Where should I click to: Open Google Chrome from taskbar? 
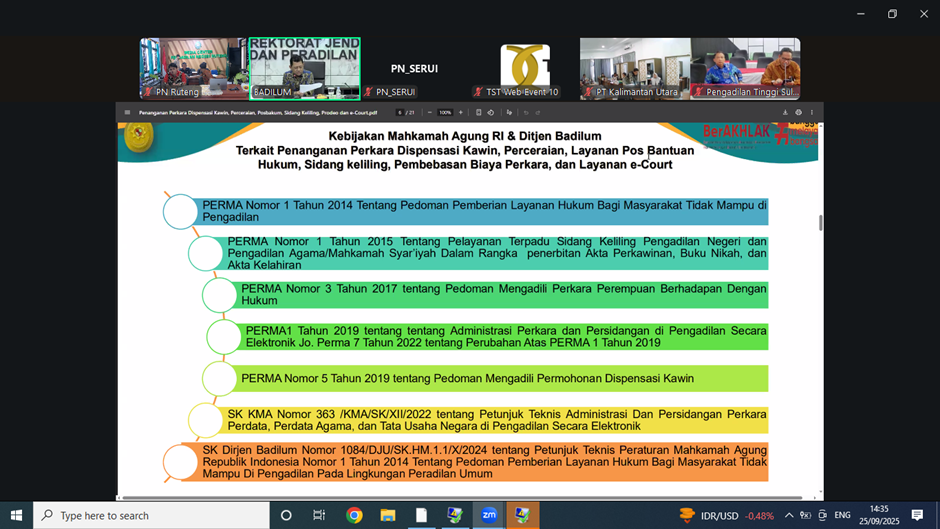point(354,515)
